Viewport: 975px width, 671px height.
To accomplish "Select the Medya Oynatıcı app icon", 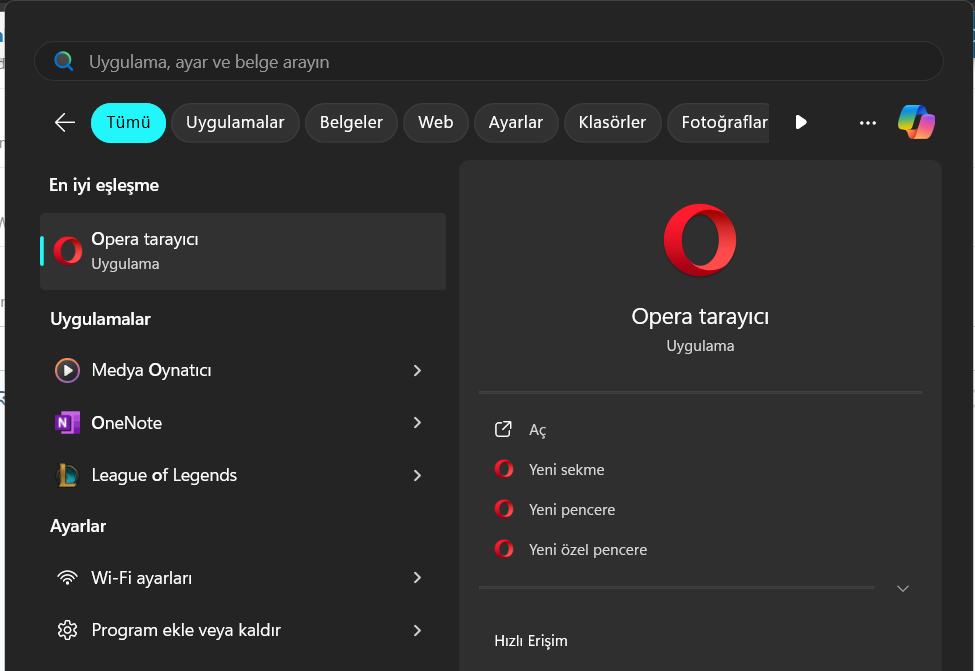I will coord(66,370).
